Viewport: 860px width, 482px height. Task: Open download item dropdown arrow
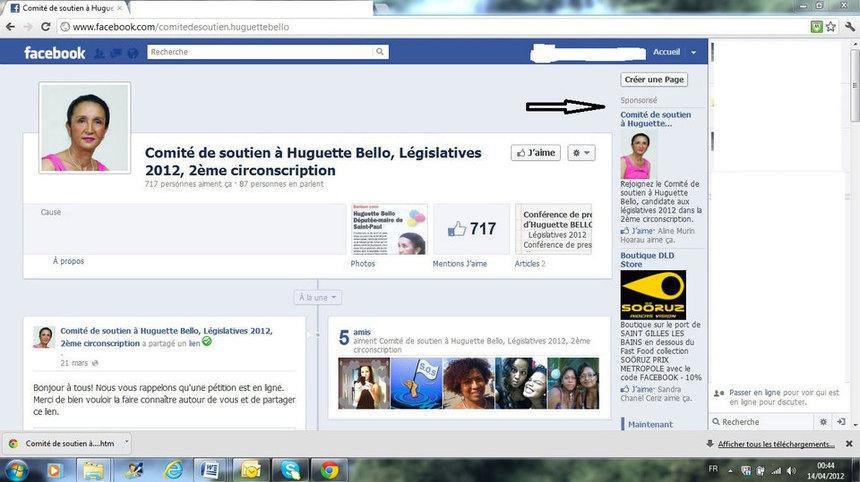pyautogui.click(x=126, y=443)
